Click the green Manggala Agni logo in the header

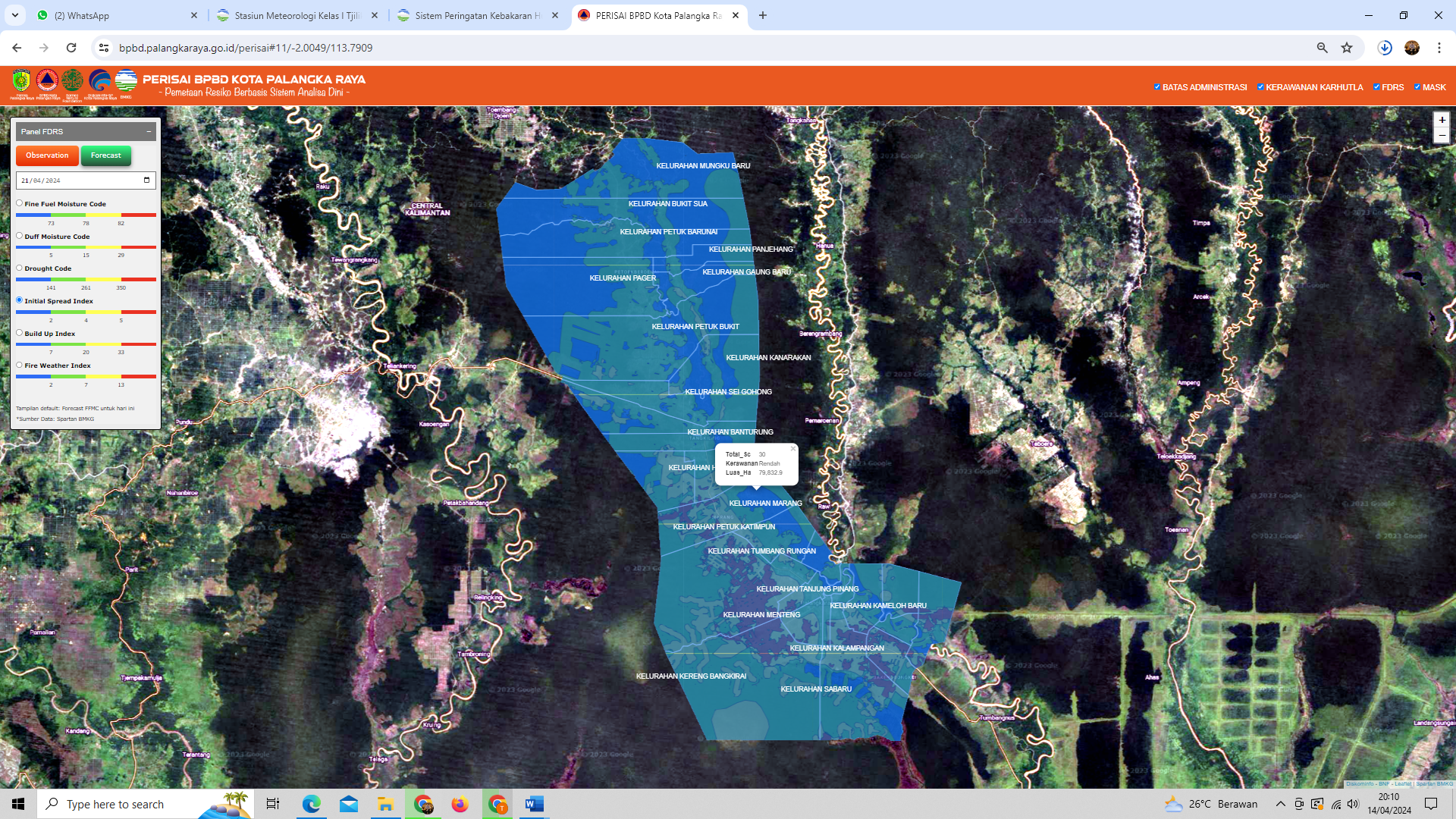(73, 81)
